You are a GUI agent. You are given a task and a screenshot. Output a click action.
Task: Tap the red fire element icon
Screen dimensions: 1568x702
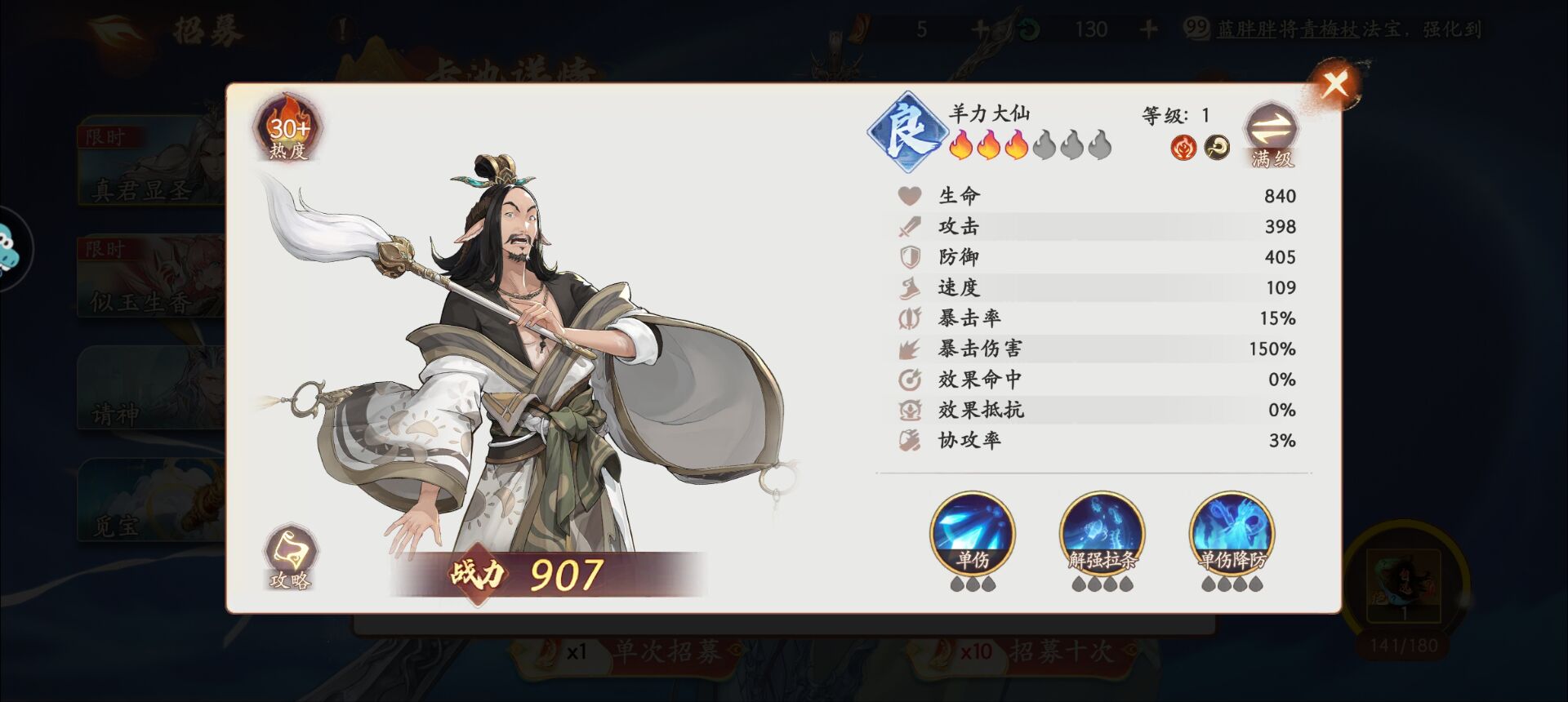(x=1183, y=147)
